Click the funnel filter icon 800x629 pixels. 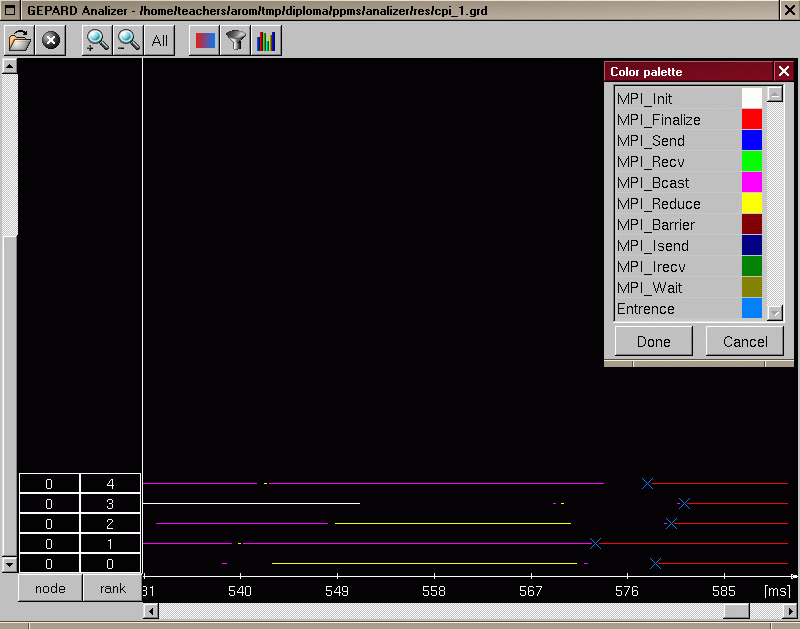coord(235,41)
